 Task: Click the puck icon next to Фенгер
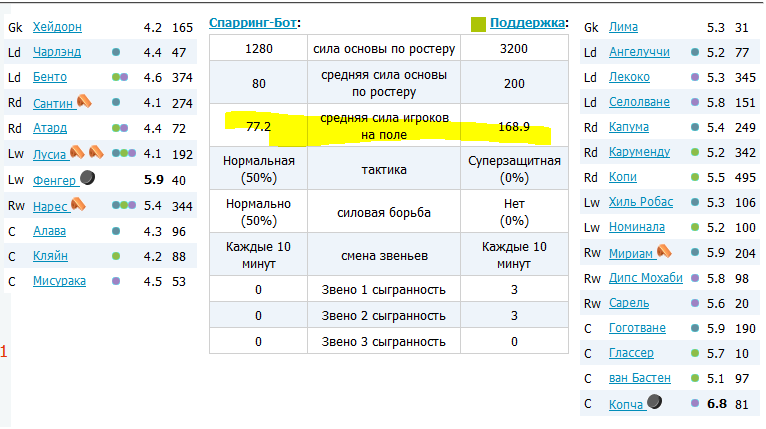pos(87,177)
